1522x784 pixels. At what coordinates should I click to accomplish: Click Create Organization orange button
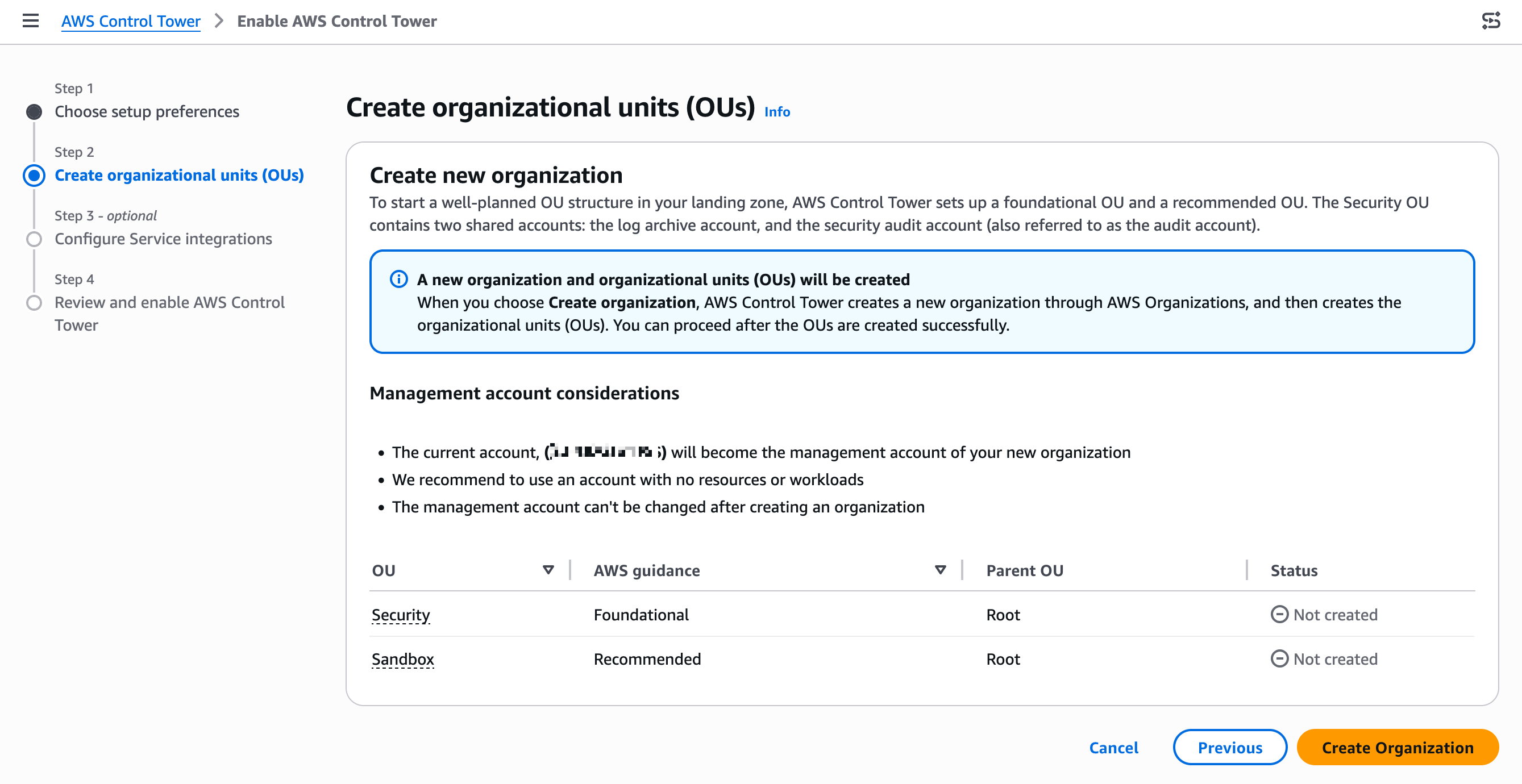tap(1397, 748)
